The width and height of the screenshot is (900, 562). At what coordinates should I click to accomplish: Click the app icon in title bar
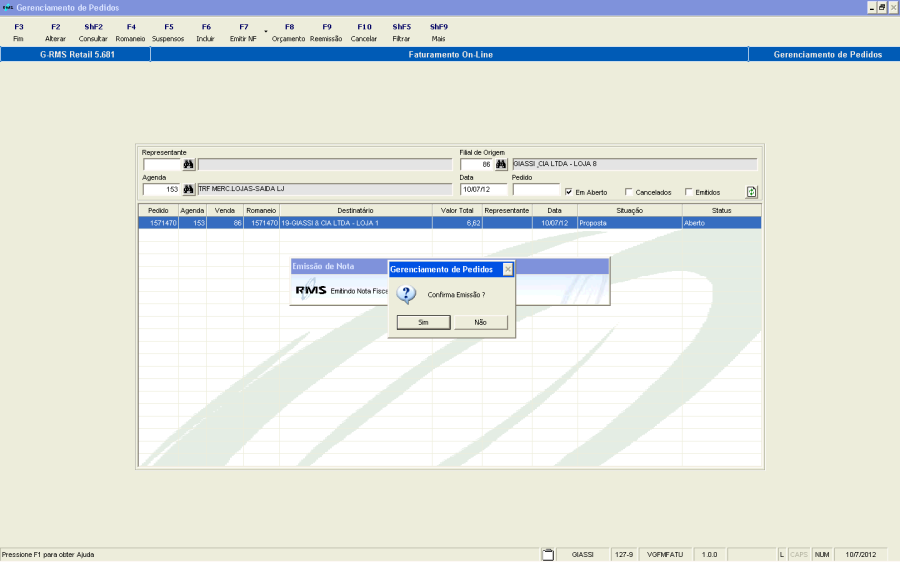[x=7, y=7]
